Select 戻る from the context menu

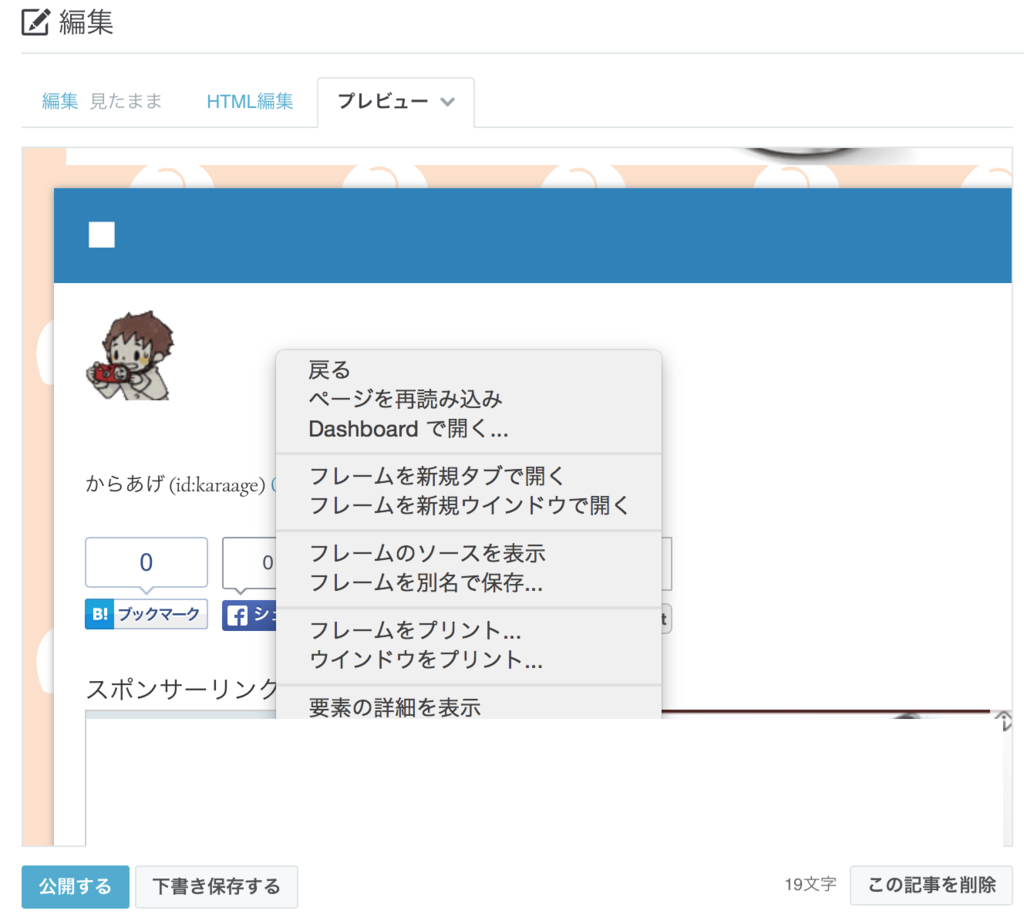(329, 370)
